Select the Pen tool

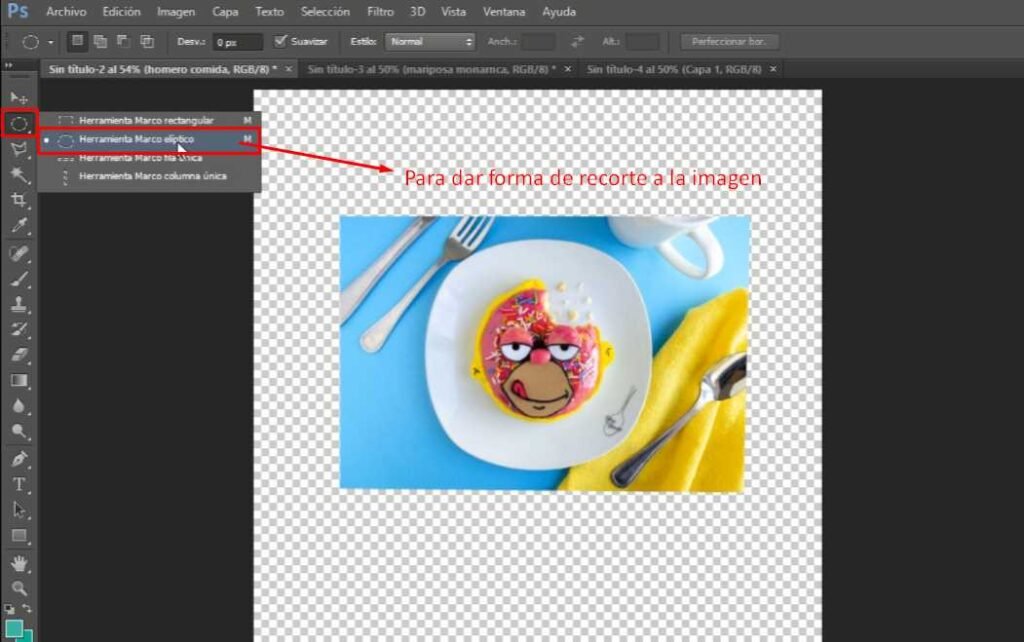click(19, 458)
